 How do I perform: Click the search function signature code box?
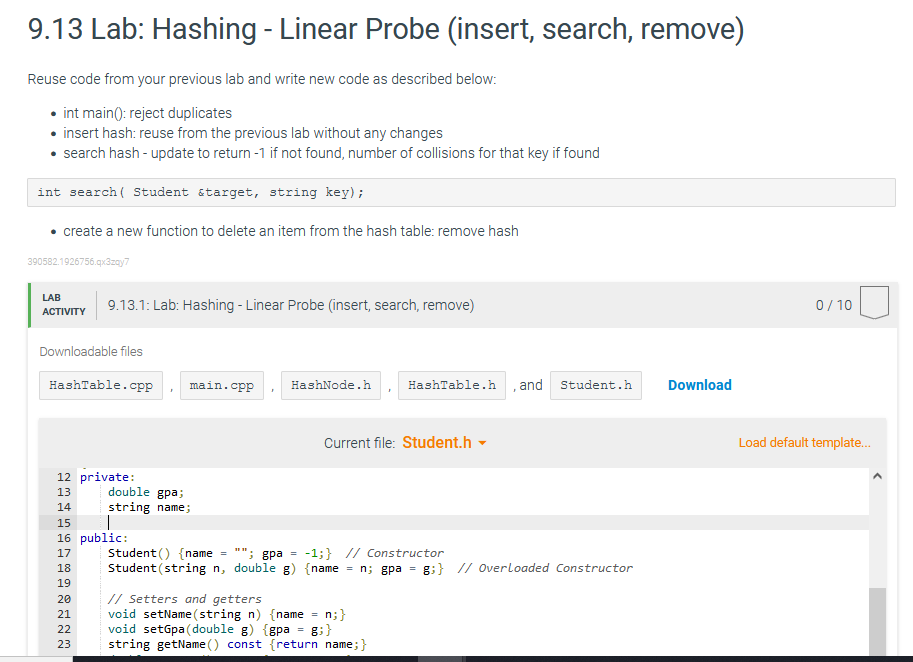pos(460,192)
